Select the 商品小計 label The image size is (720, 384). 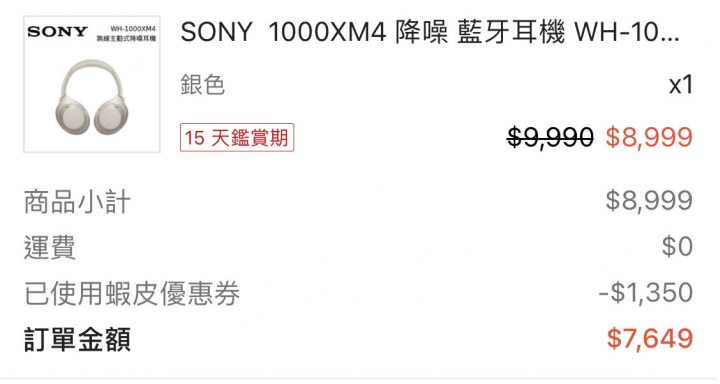[77, 202]
